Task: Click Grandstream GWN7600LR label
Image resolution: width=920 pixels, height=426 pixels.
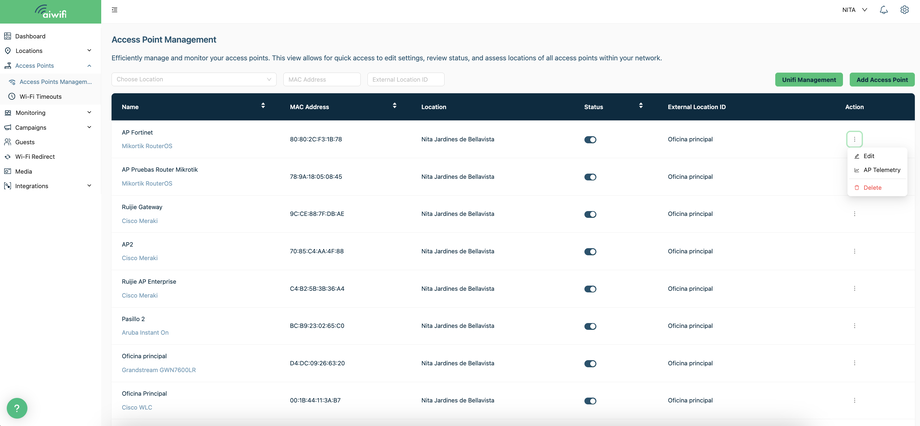Action: tap(157, 370)
